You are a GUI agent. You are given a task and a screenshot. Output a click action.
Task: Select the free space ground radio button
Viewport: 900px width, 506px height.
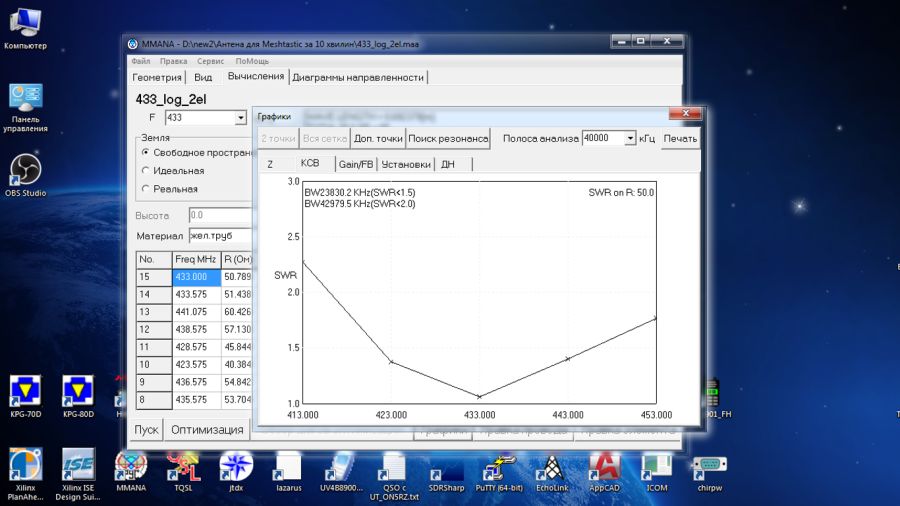[x=146, y=152]
